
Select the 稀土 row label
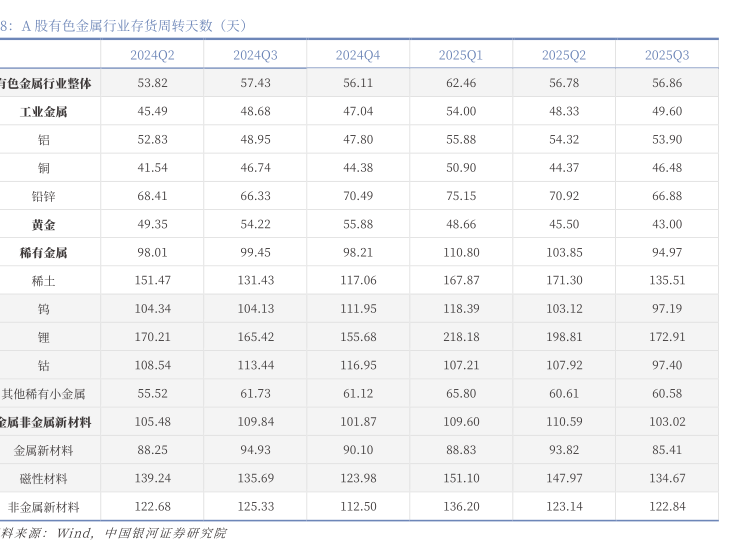[43, 281]
